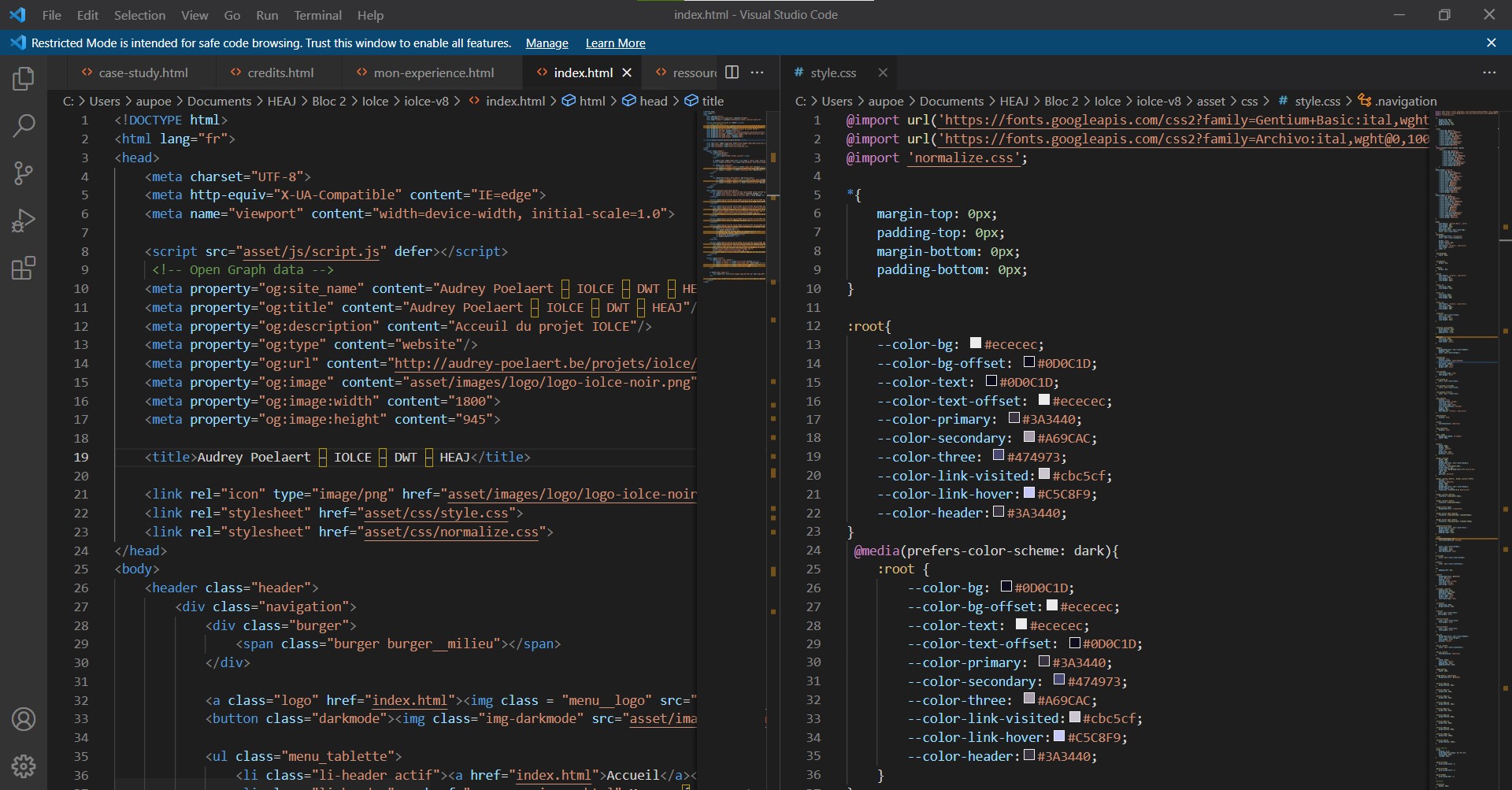Open the 'normalize.css' import link in style.css

point(964,158)
